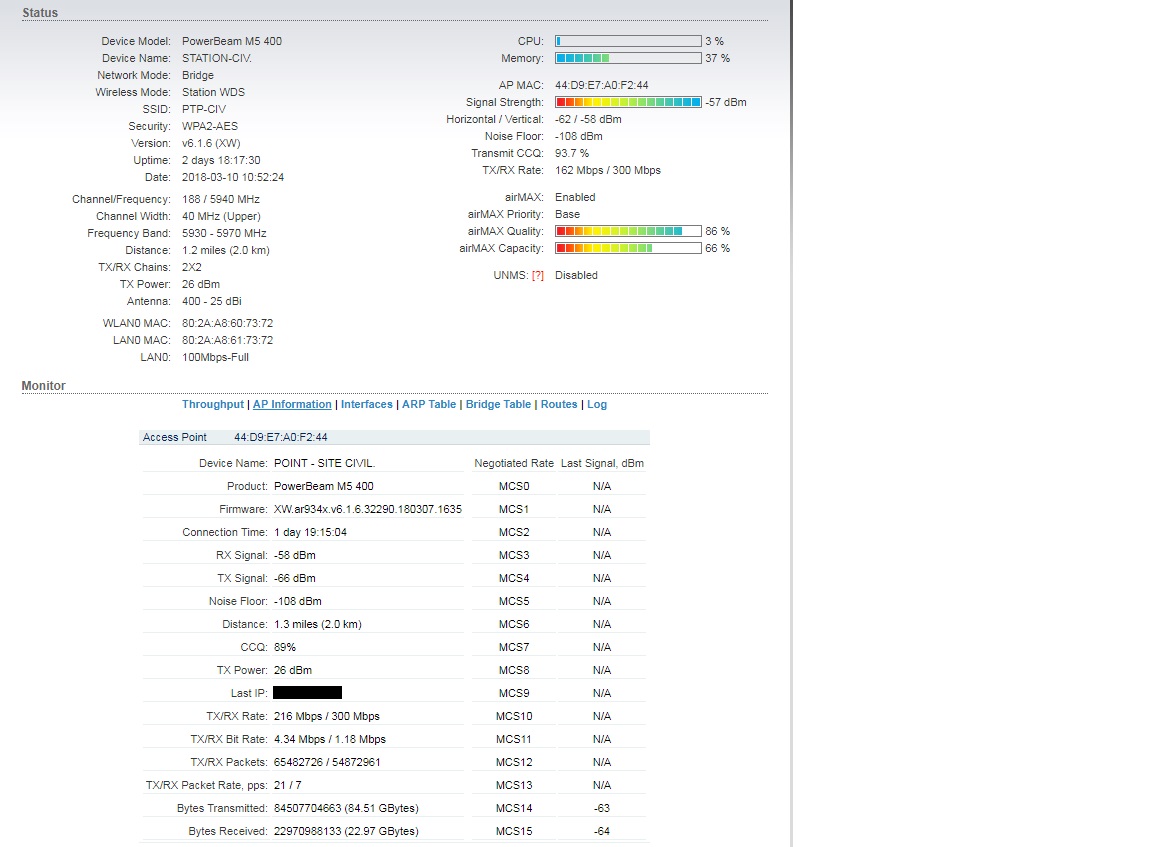Click the airMAX Quality bar
Screen dimensions: 1152x847
click(x=628, y=231)
